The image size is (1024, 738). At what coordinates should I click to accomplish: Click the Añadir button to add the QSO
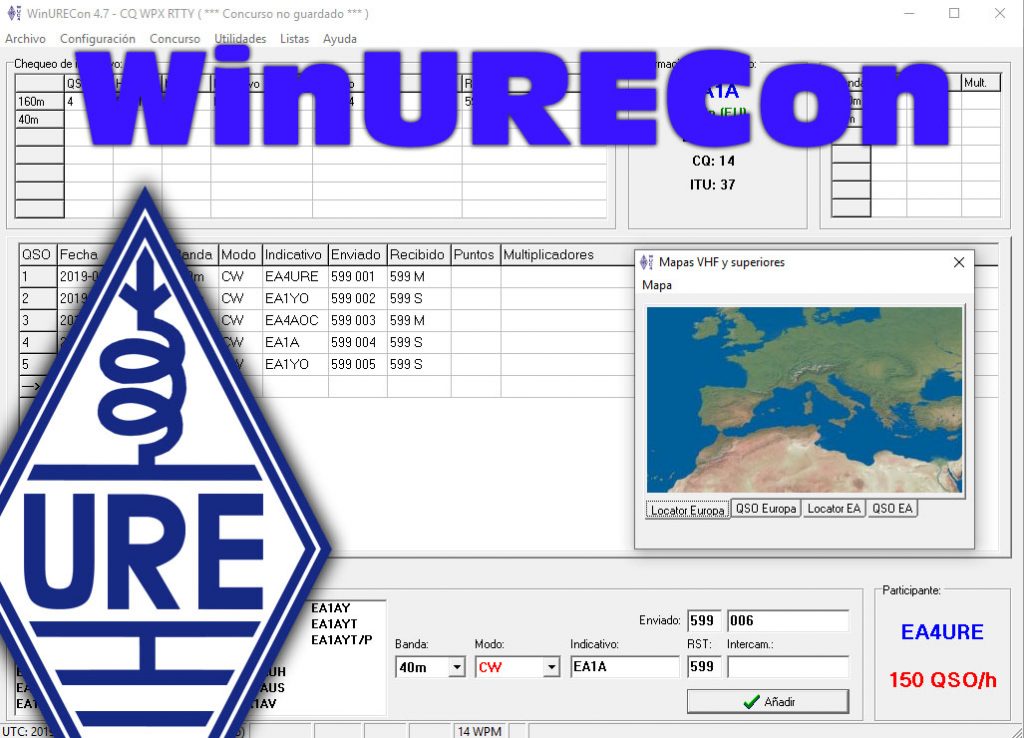coord(768,701)
